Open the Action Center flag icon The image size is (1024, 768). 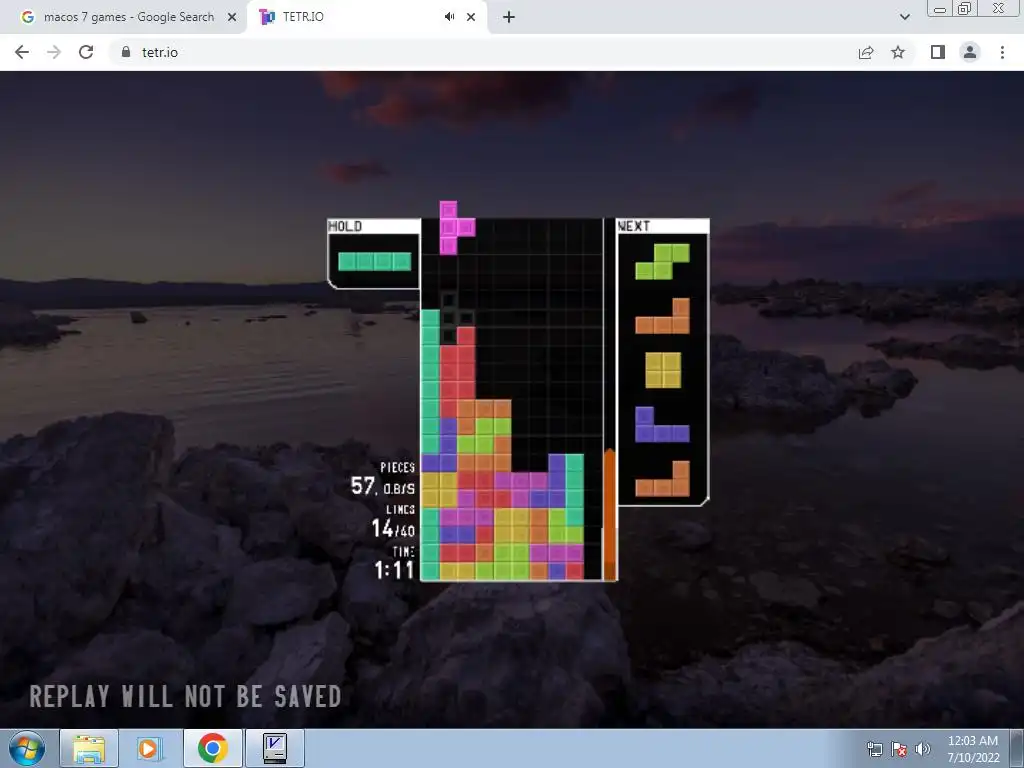tap(899, 749)
